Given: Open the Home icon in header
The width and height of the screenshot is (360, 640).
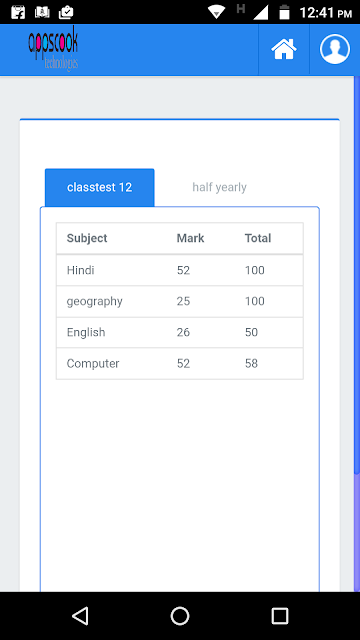Looking at the screenshot, I should tap(284, 50).
